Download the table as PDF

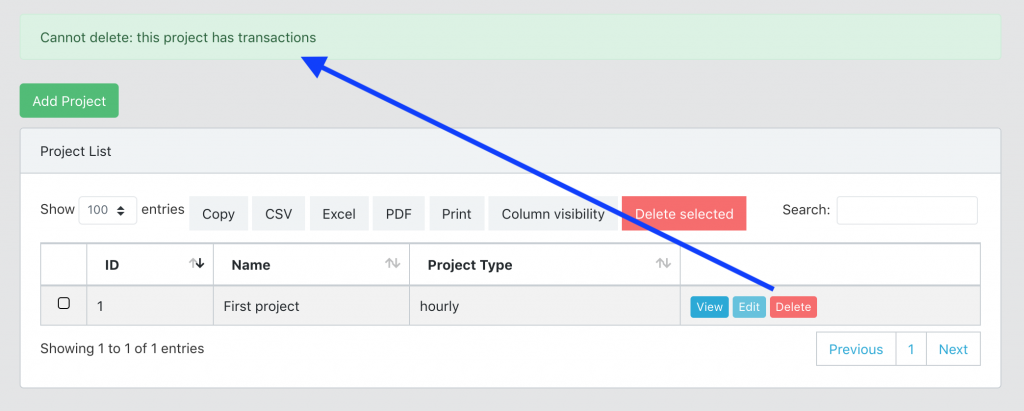pyautogui.click(x=399, y=214)
